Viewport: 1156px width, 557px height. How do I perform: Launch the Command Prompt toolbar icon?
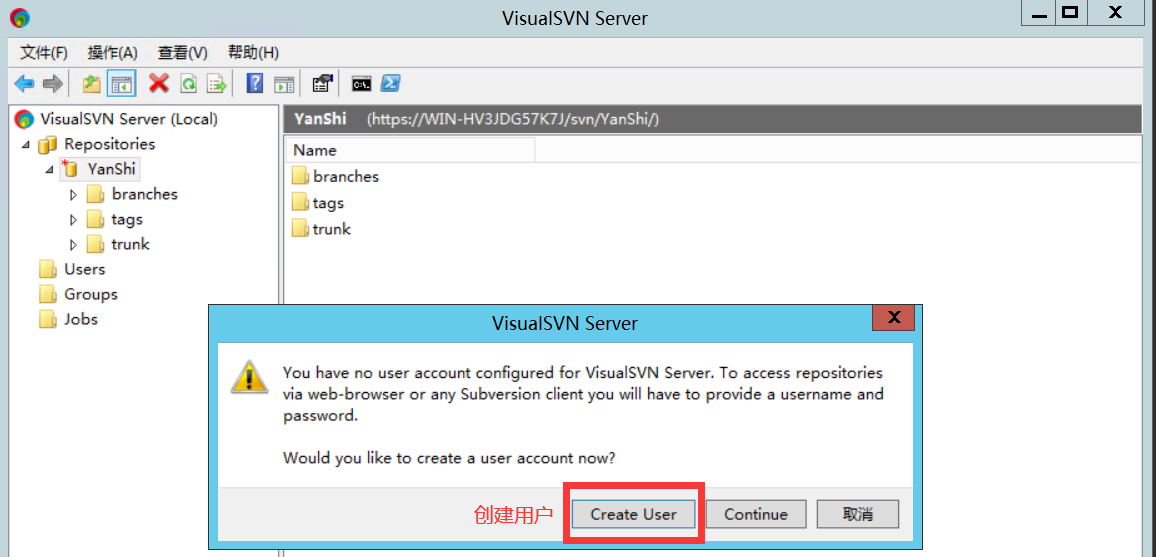(x=361, y=84)
